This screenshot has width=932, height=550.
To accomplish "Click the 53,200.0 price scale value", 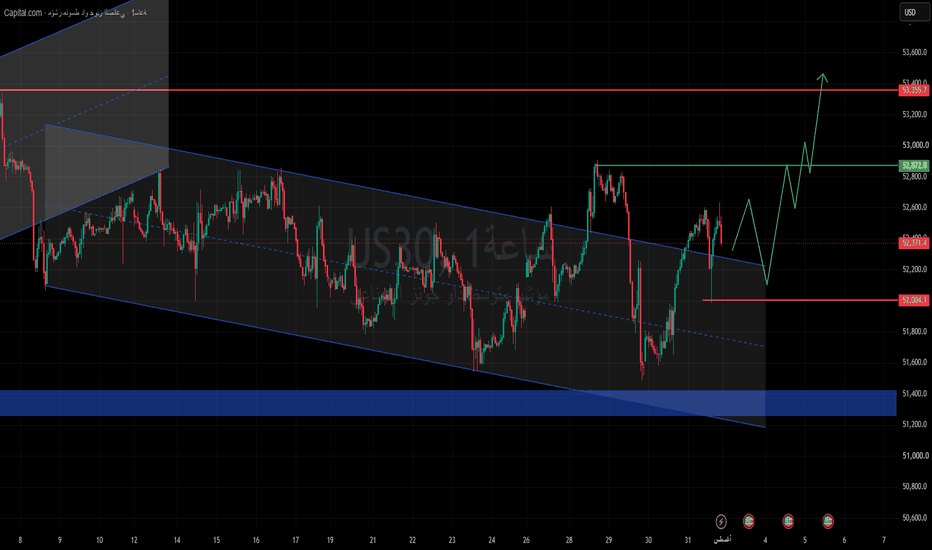I will tap(914, 114).
